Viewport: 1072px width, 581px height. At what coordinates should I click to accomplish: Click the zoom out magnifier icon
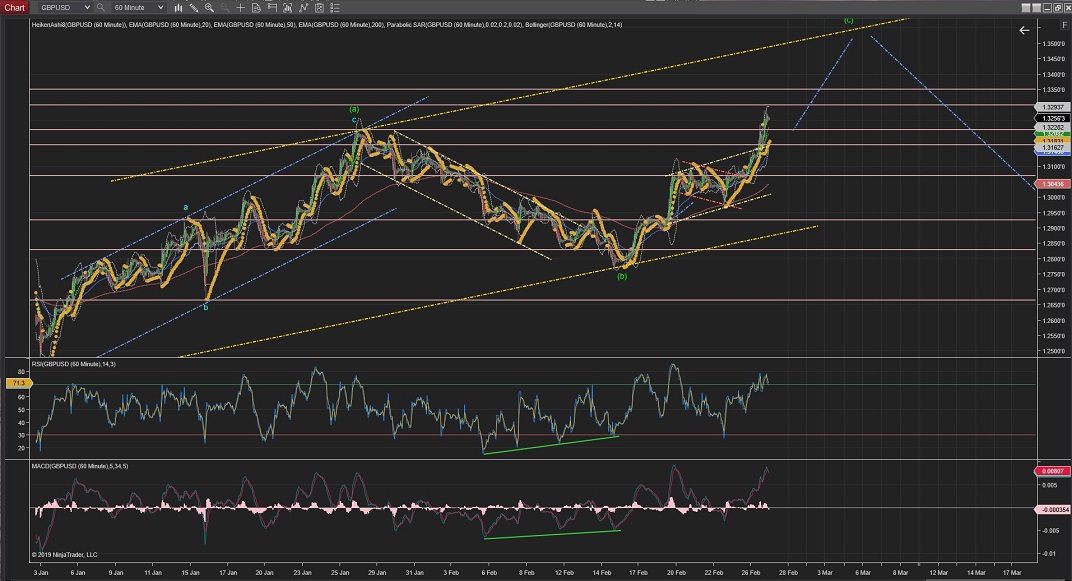[x=225, y=7]
